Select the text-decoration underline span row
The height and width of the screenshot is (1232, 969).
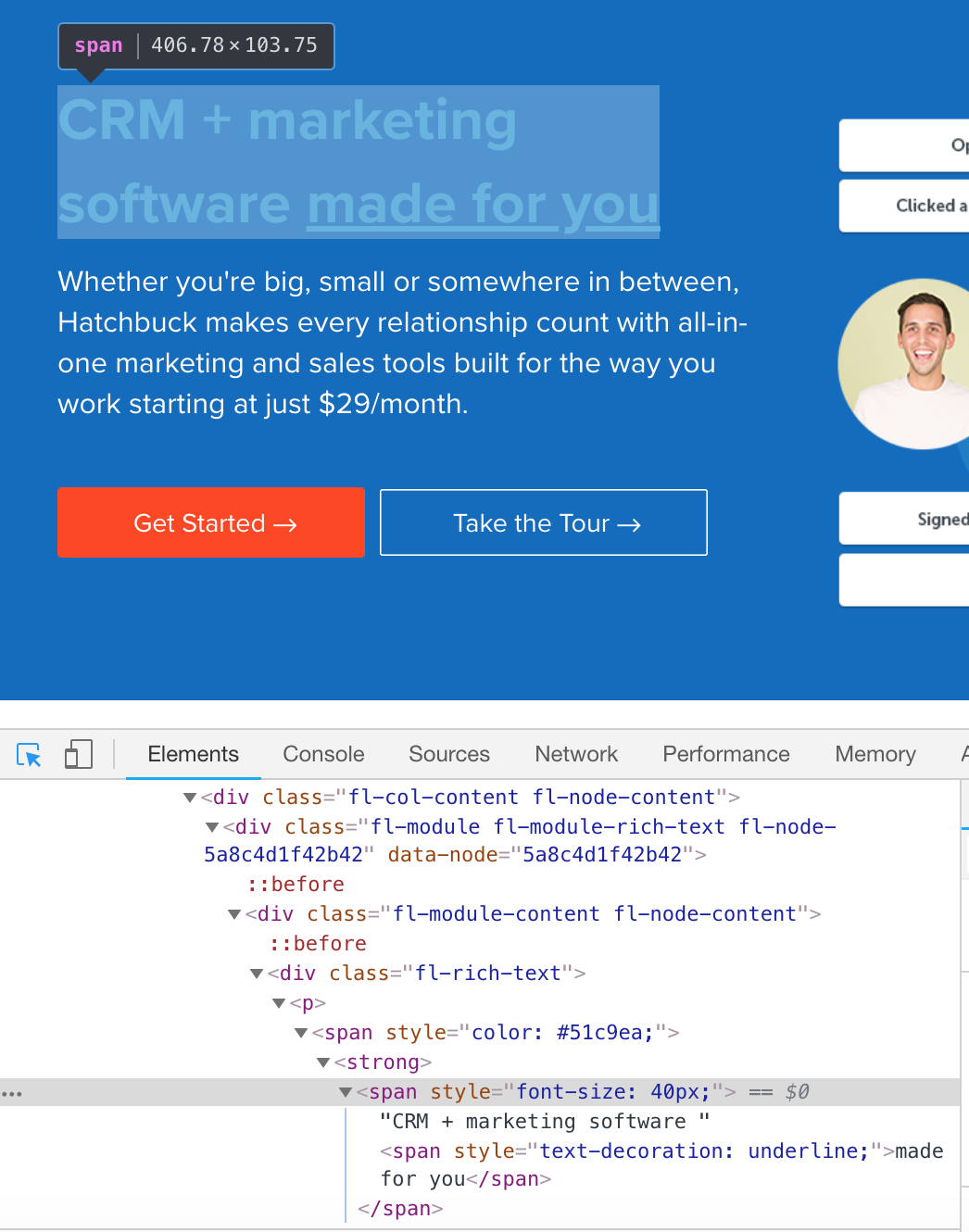coord(661,1164)
